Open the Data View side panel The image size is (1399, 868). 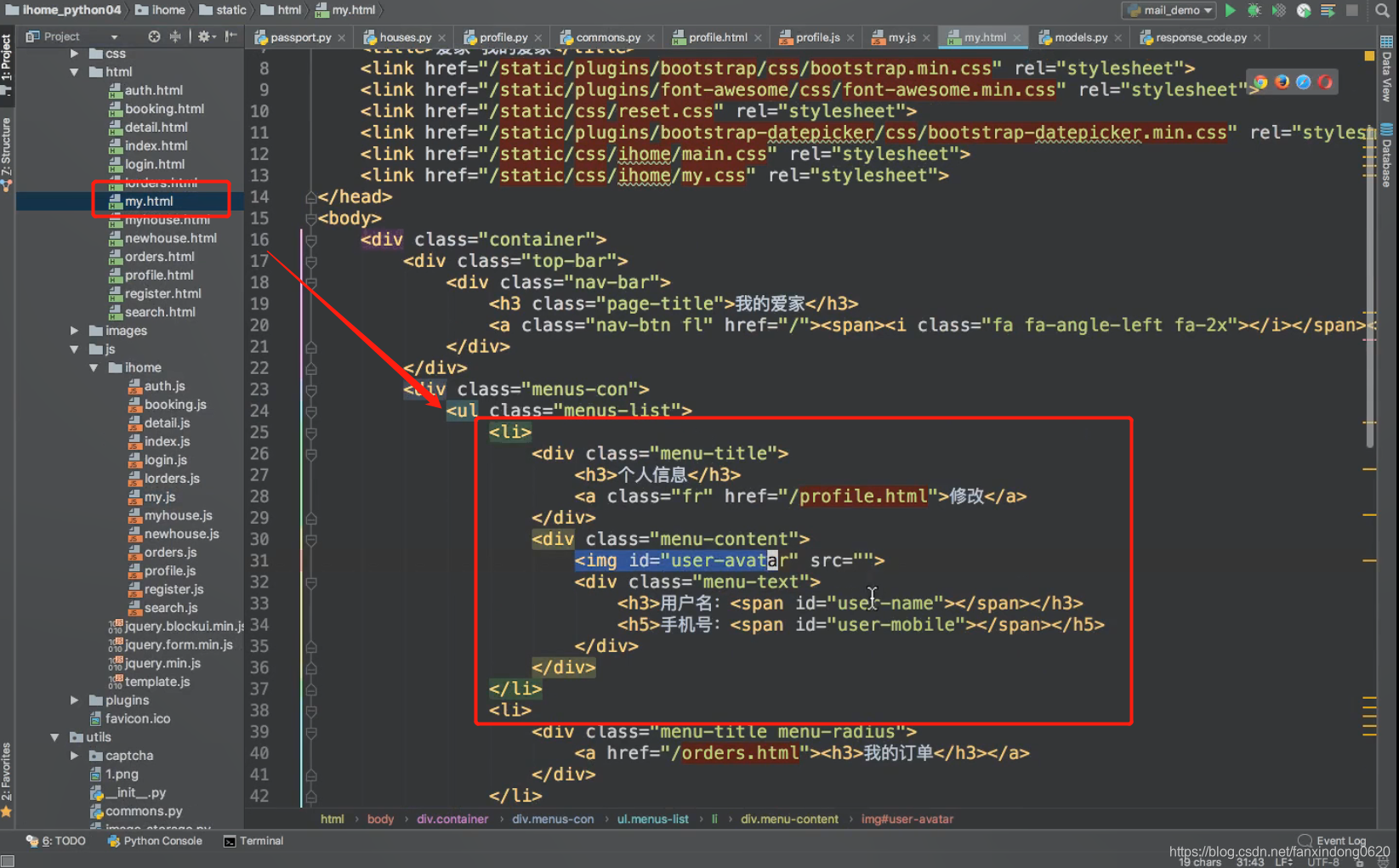(x=1387, y=70)
